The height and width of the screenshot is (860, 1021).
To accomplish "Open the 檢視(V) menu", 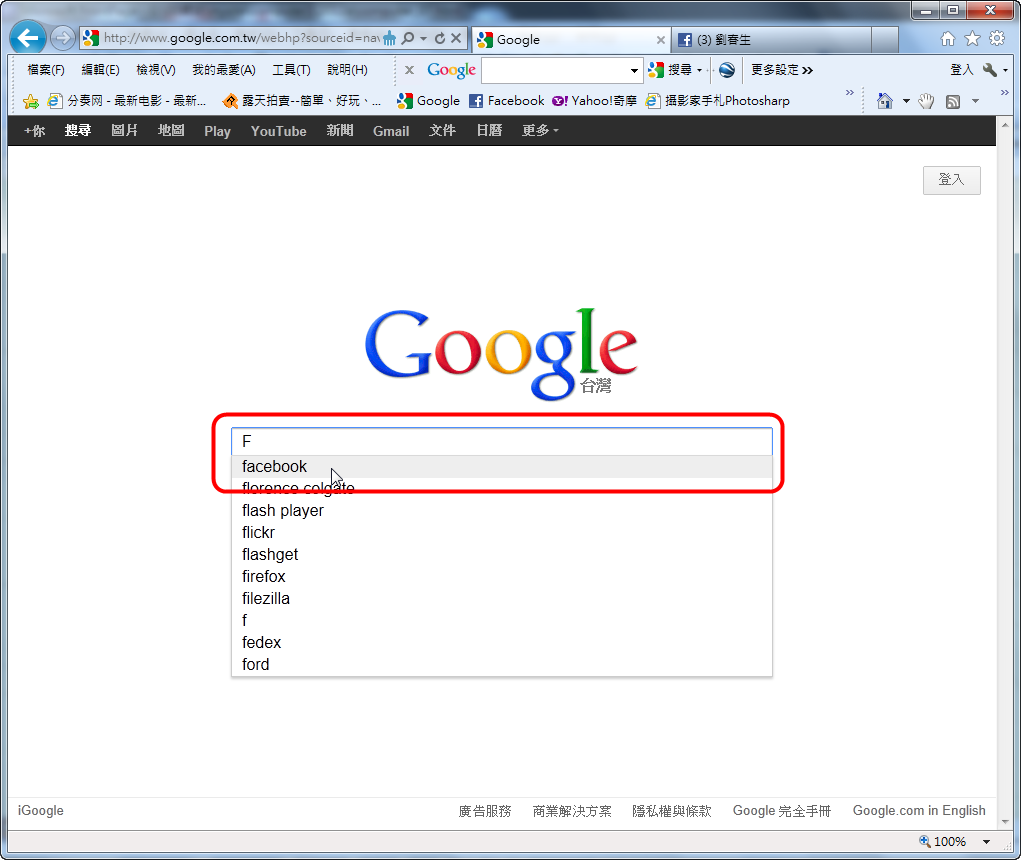I will click(x=156, y=70).
